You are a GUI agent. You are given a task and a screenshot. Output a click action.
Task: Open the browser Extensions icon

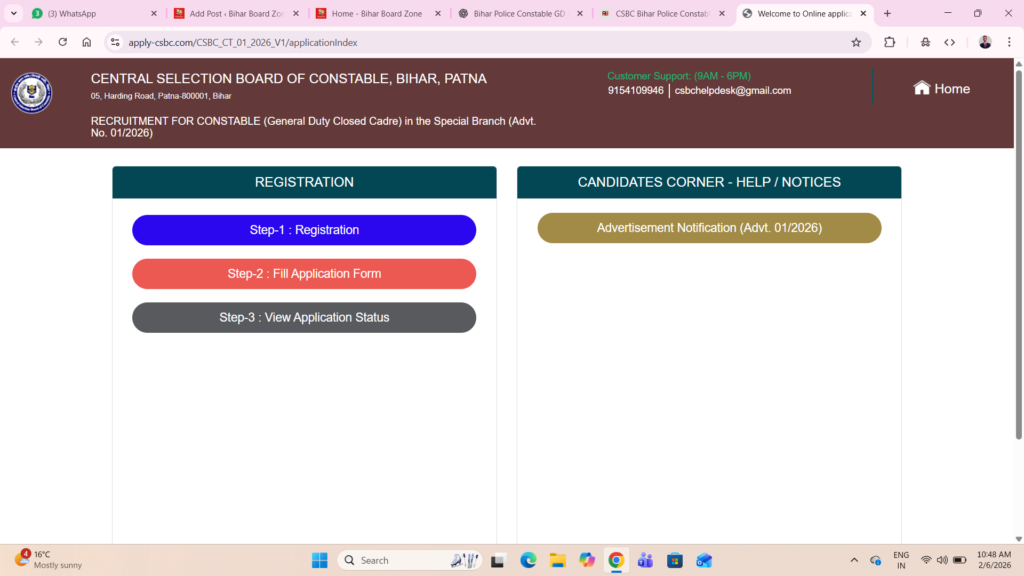point(888,43)
